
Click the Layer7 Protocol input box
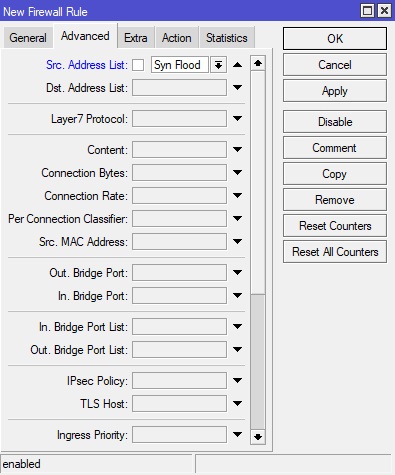pos(179,119)
